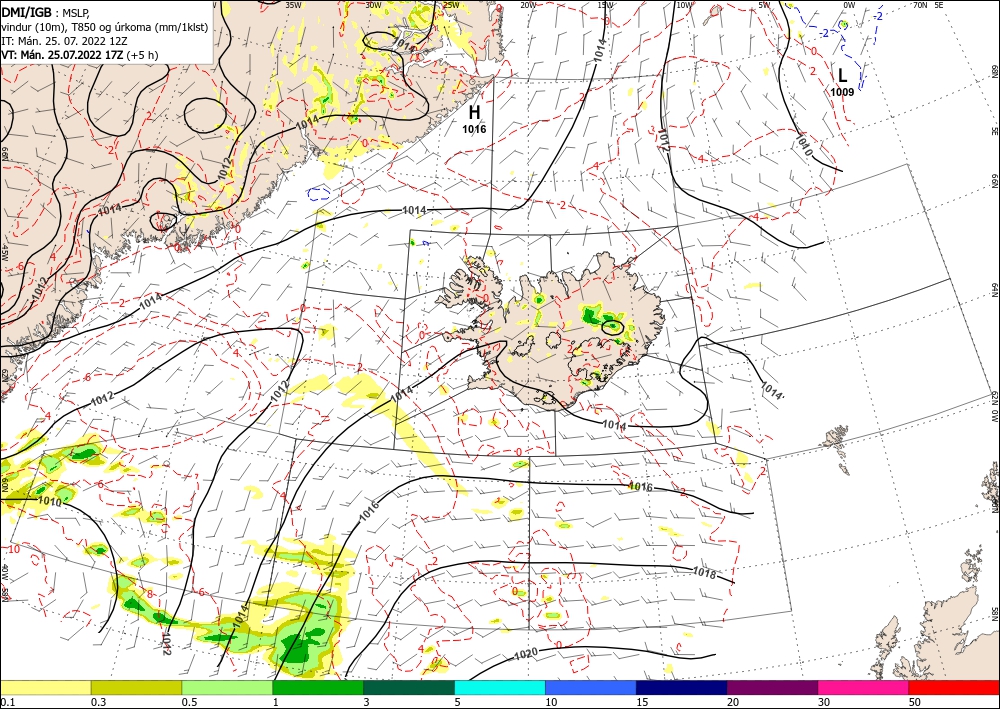The image size is (1000, 709).
Task: Click the 15W longitude label
Action: 606,5
